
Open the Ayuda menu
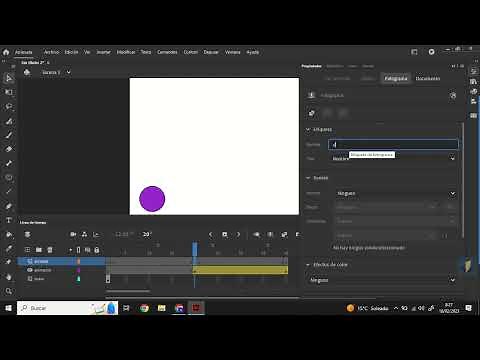coord(253,52)
